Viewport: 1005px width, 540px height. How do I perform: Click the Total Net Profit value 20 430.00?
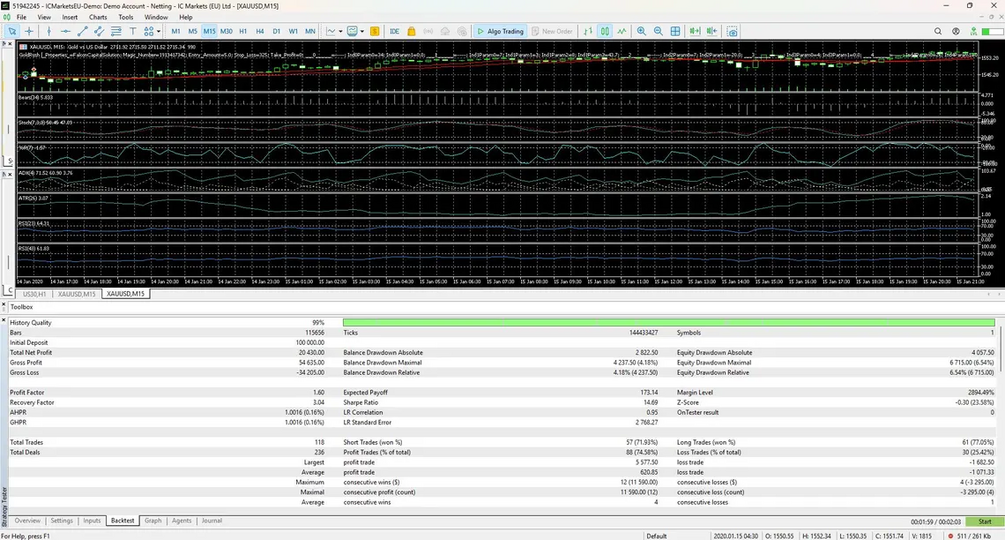[311, 353]
